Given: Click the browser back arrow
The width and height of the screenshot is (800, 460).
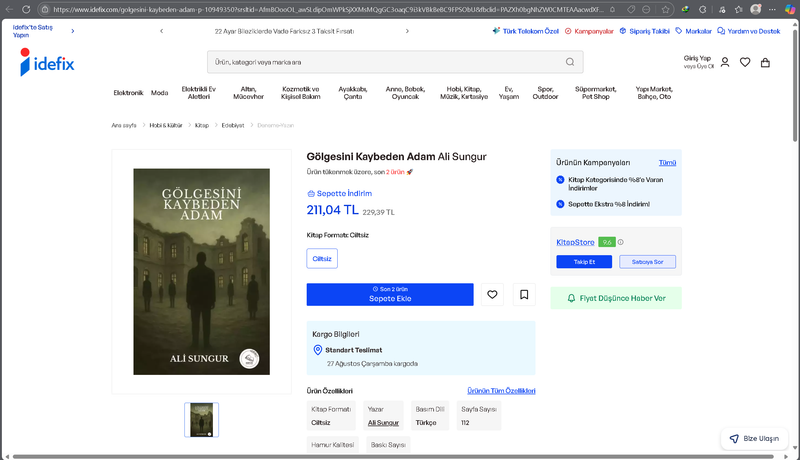Looking at the screenshot, I should click(9, 9).
